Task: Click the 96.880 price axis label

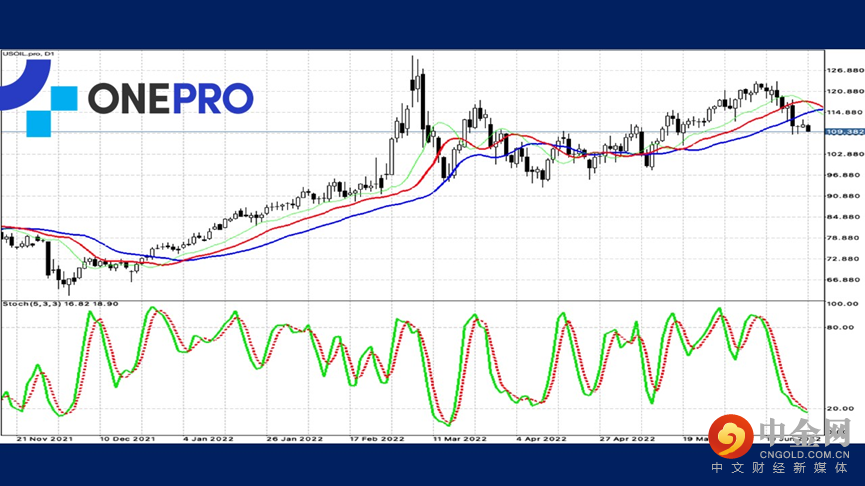Action: (x=845, y=175)
